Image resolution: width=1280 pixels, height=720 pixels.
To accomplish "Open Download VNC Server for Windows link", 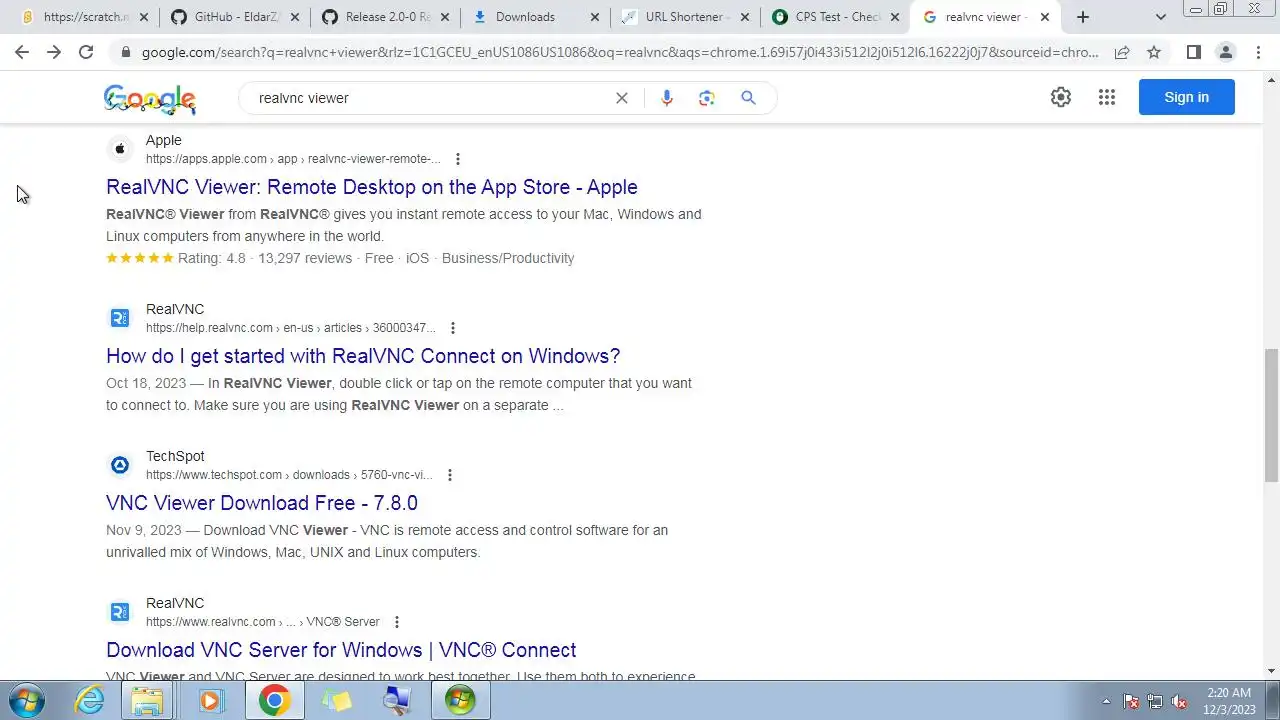I will pos(341,650).
